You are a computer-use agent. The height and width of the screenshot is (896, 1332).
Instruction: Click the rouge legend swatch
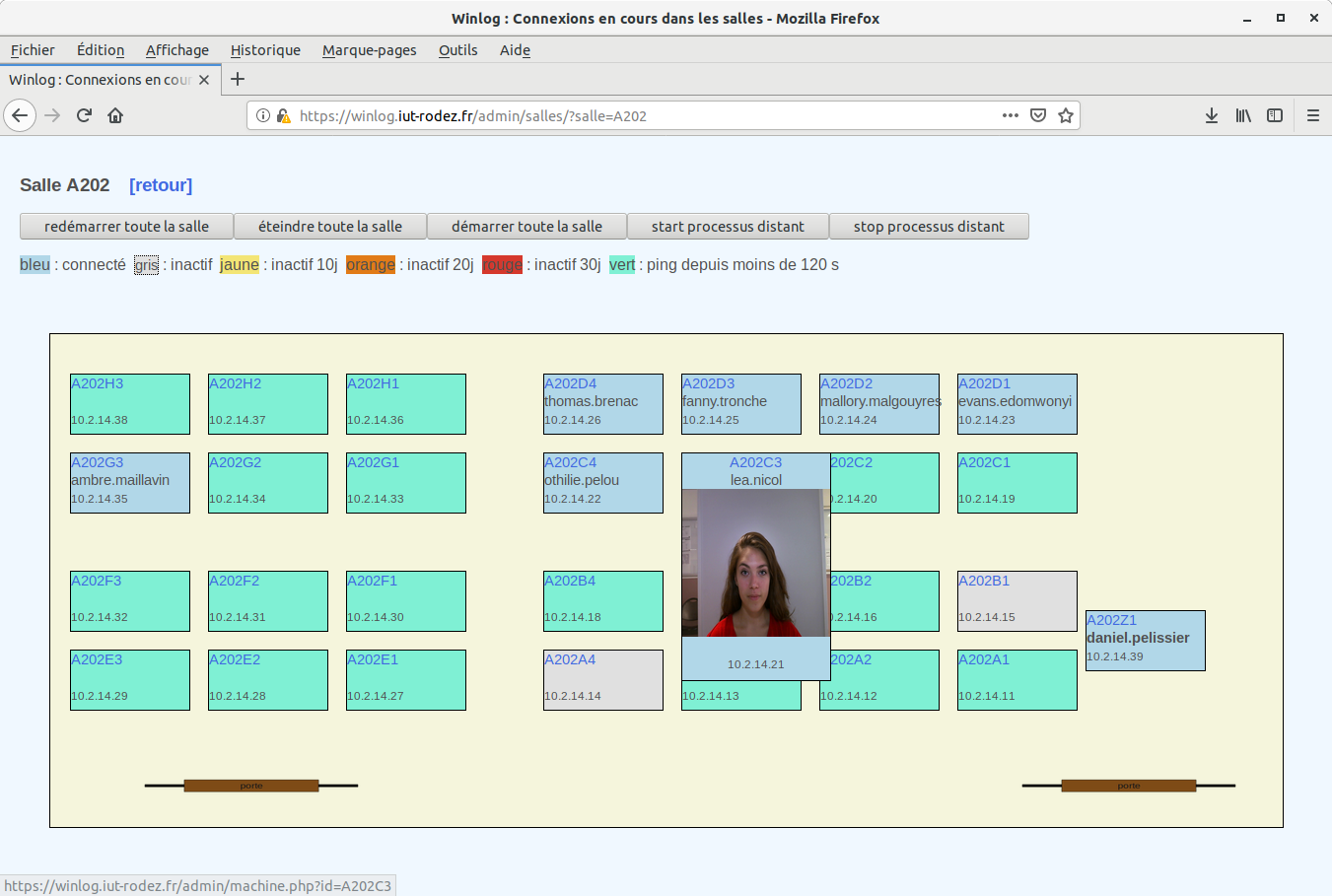point(502,264)
